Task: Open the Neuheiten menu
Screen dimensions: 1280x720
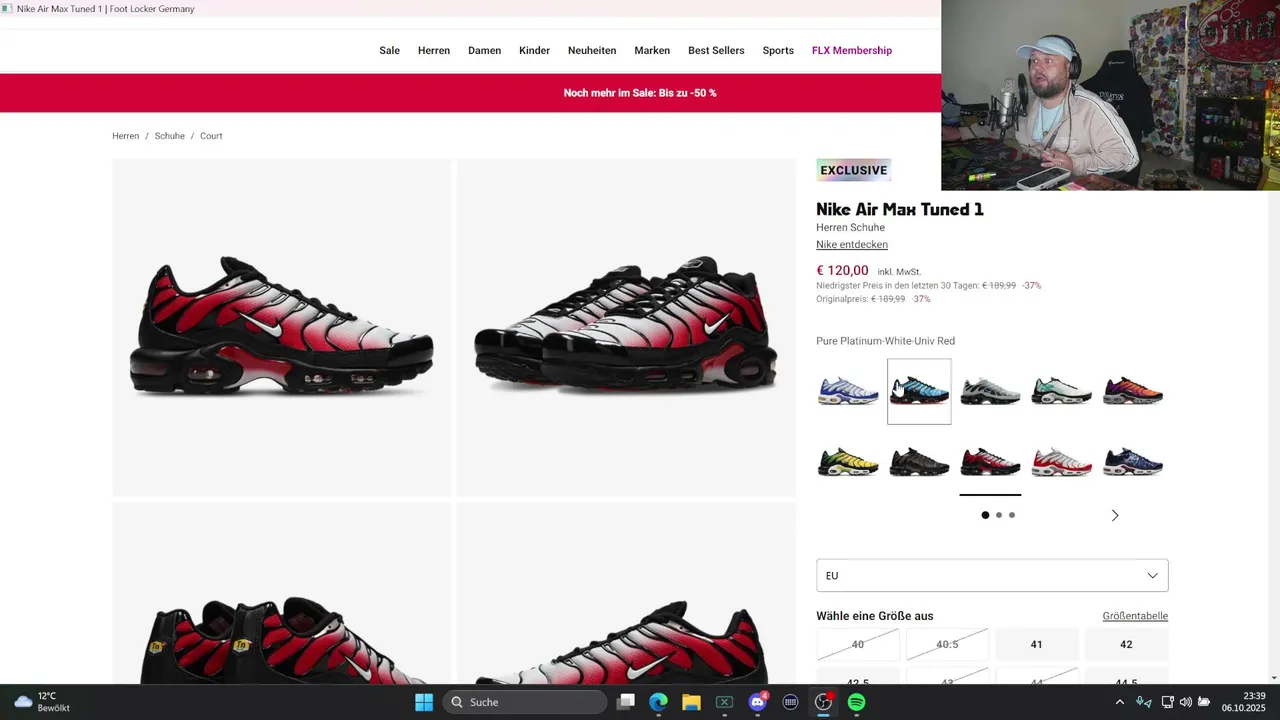Action: [x=592, y=50]
